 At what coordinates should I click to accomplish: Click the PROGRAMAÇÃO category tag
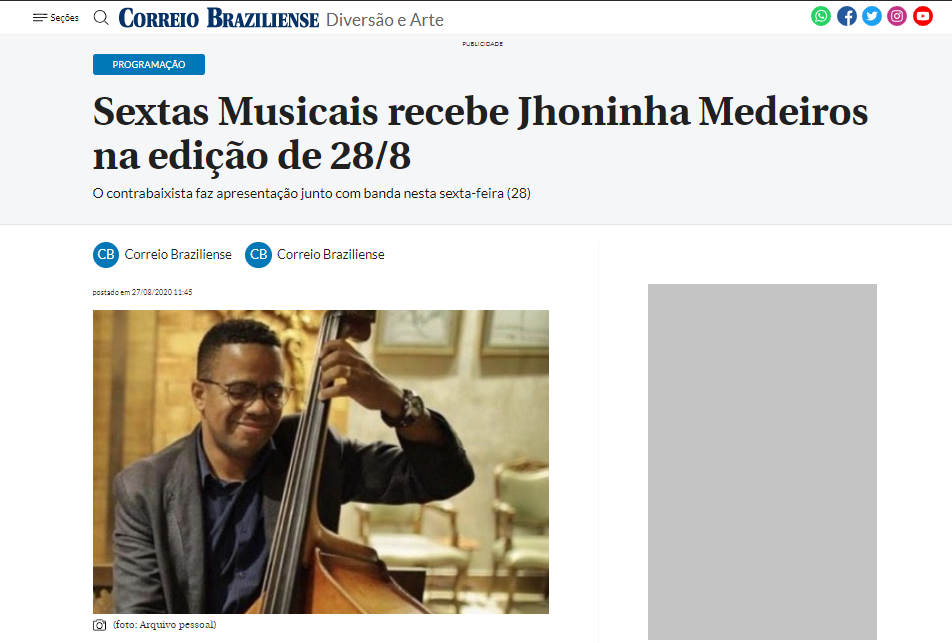[149, 64]
